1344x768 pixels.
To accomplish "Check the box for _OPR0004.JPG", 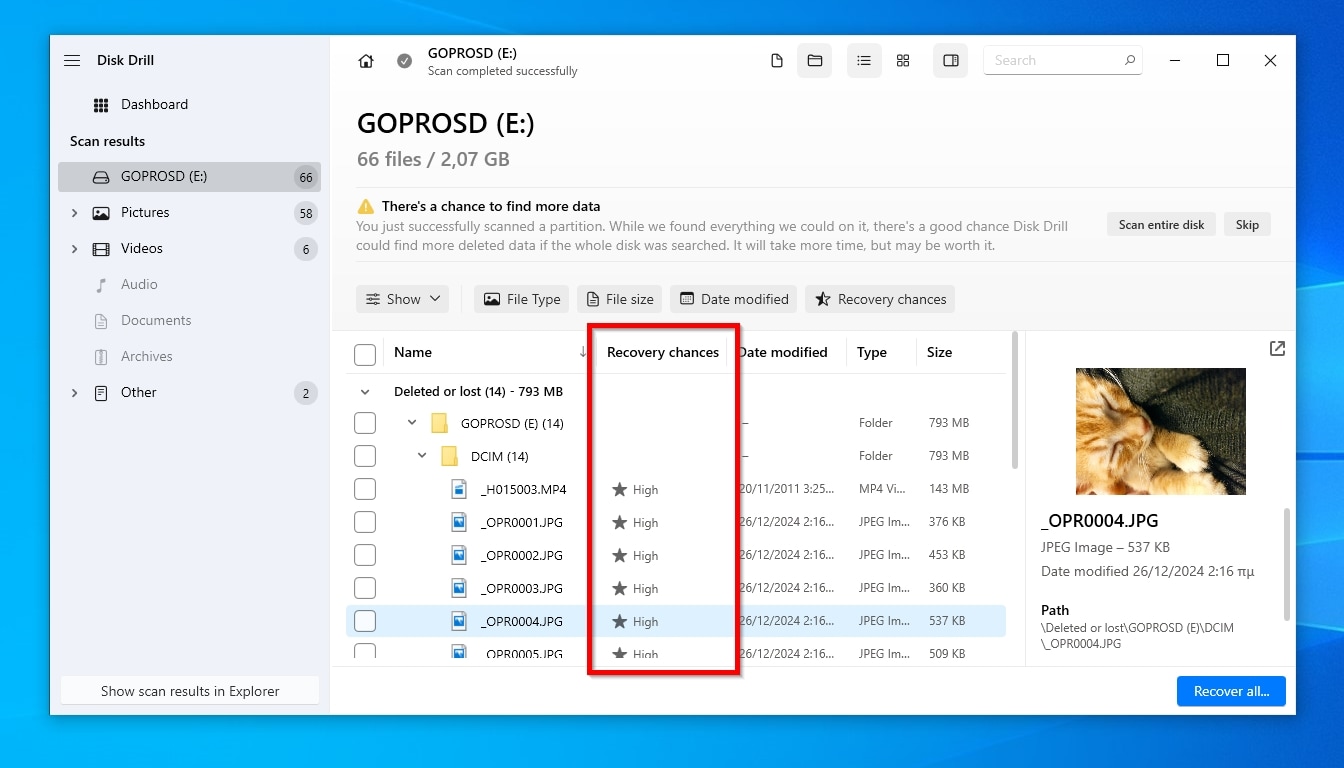I will 365,621.
